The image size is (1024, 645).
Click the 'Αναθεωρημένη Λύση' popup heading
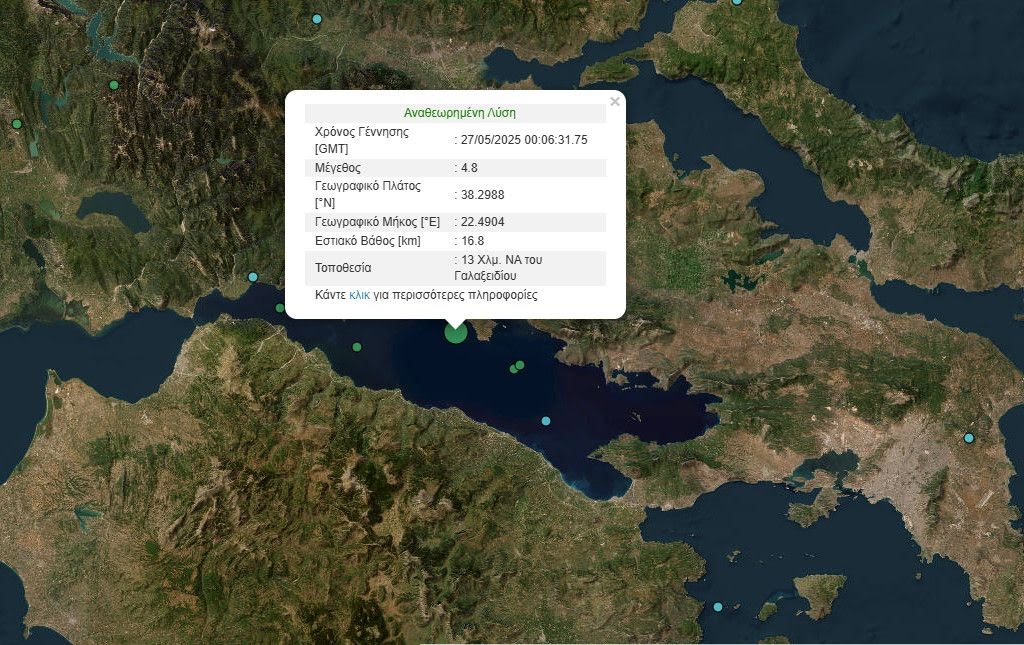tap(460, 113)
